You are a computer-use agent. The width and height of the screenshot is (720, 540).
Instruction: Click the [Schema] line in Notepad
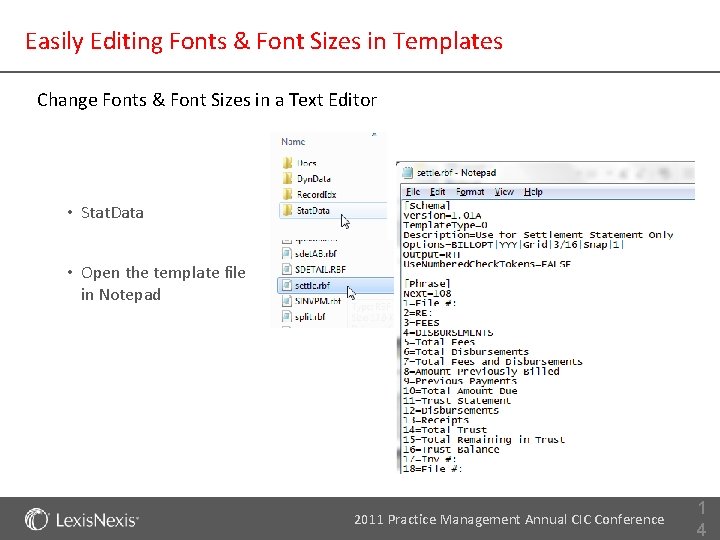(427, 205)
